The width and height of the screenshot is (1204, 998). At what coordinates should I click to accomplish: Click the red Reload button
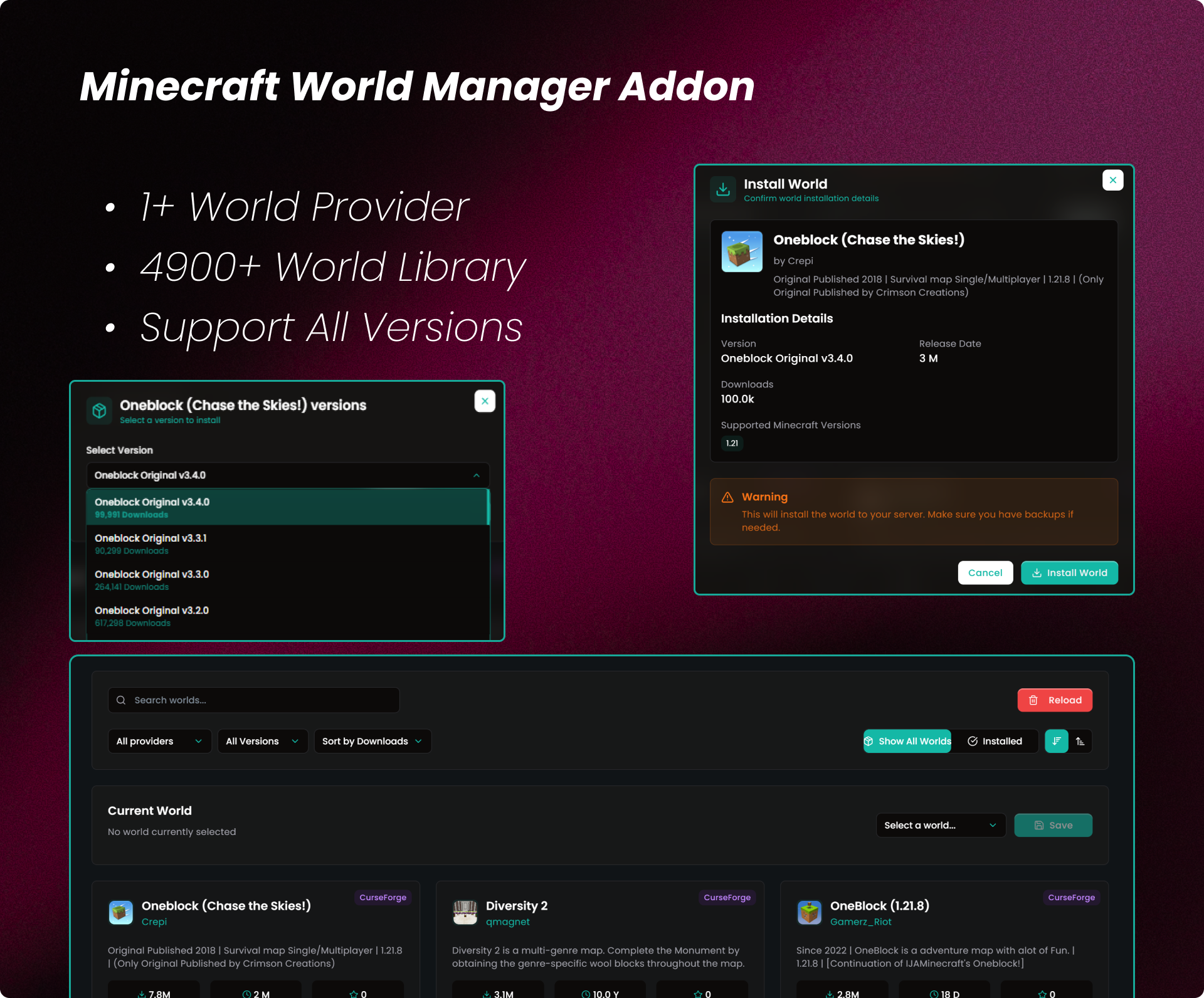[1055, 700]
